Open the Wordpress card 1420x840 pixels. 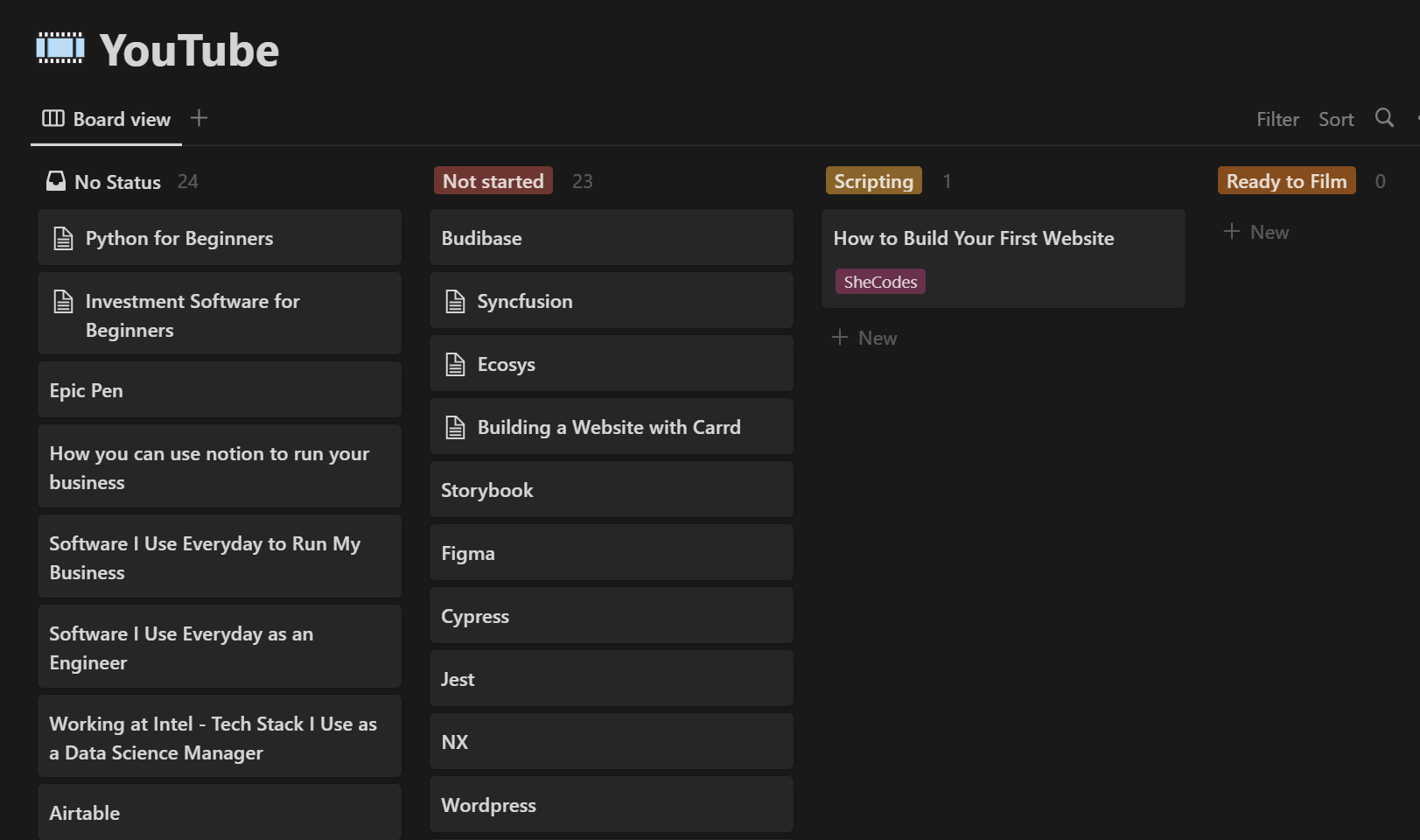[612, 805]
